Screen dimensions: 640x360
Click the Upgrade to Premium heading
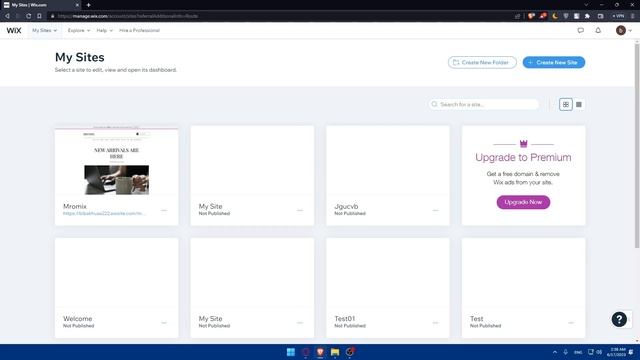point(523,158)
